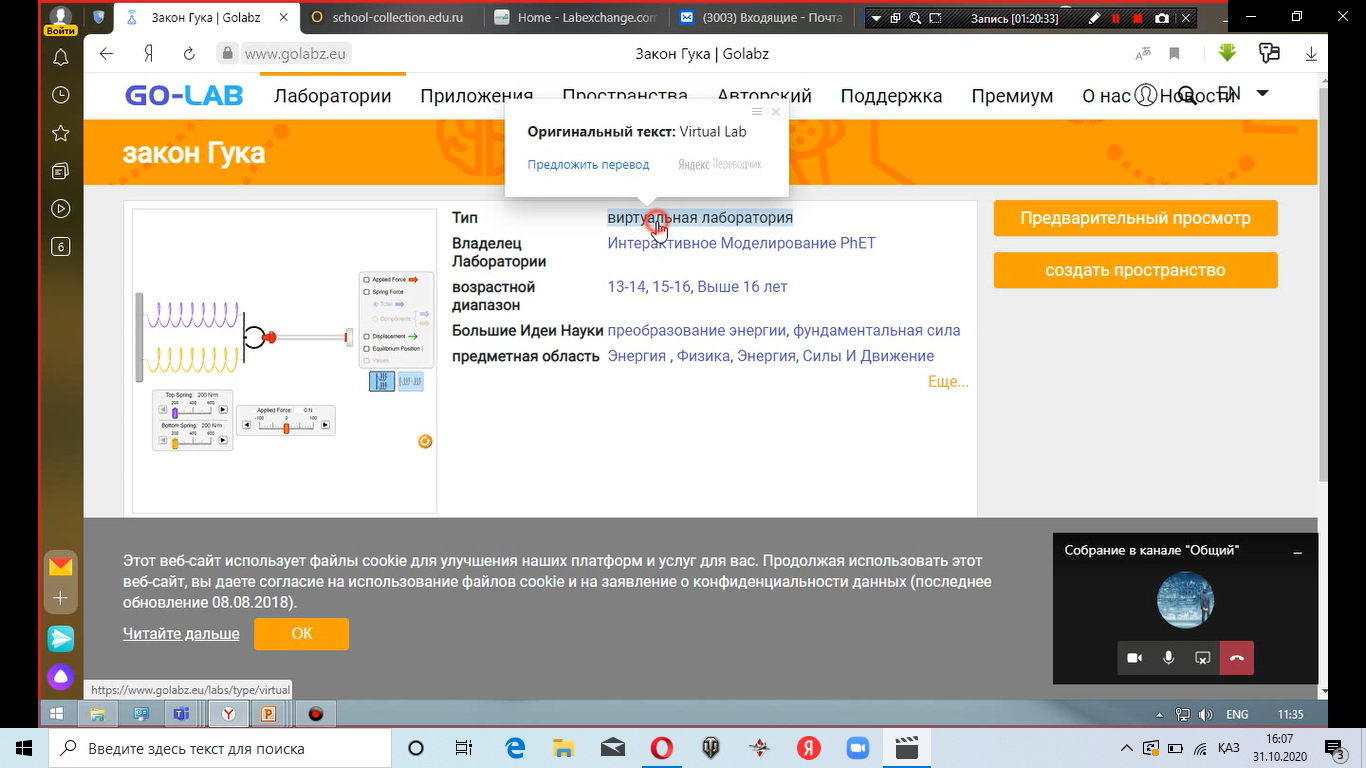Open page translation icon in the address bar

tap(1145, 54)
